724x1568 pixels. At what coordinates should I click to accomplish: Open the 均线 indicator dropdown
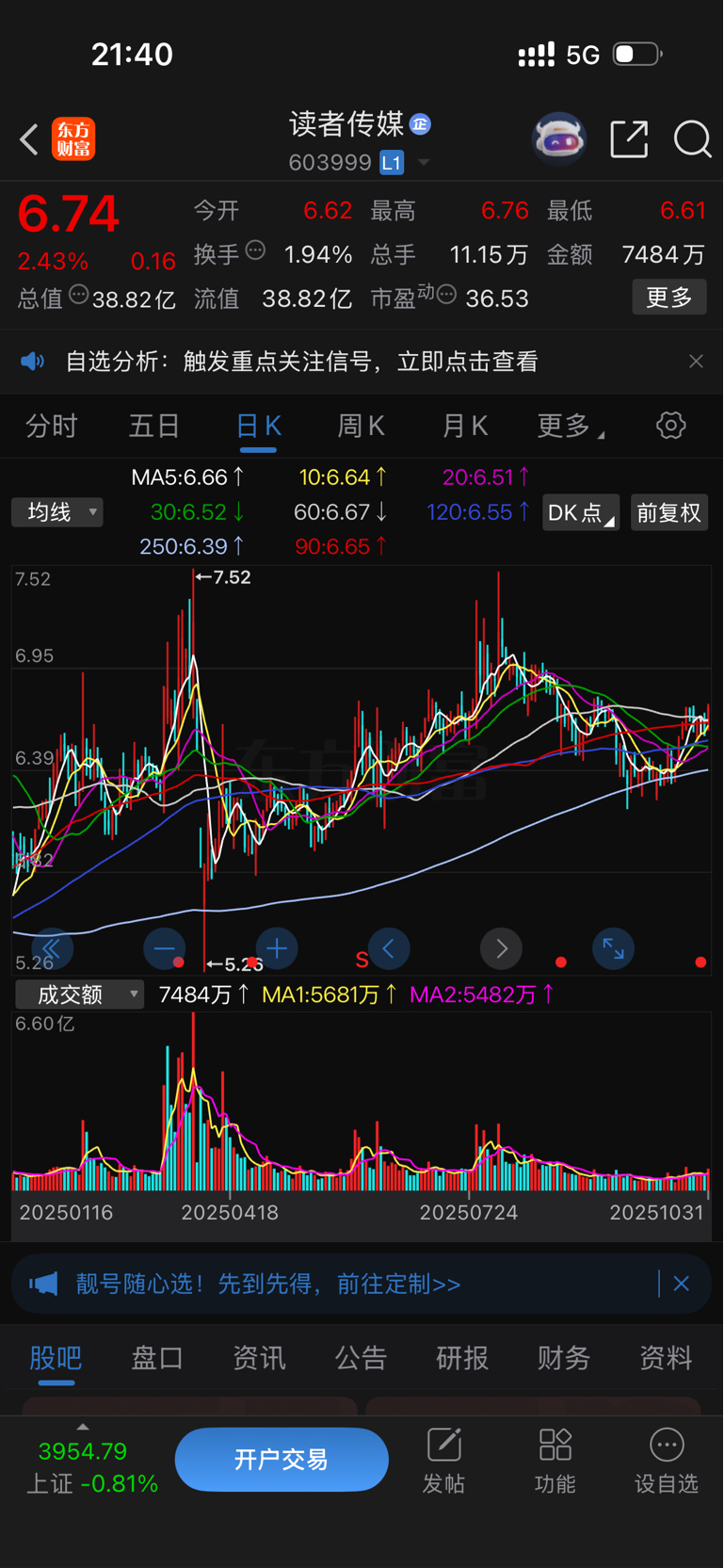point(57,512)
